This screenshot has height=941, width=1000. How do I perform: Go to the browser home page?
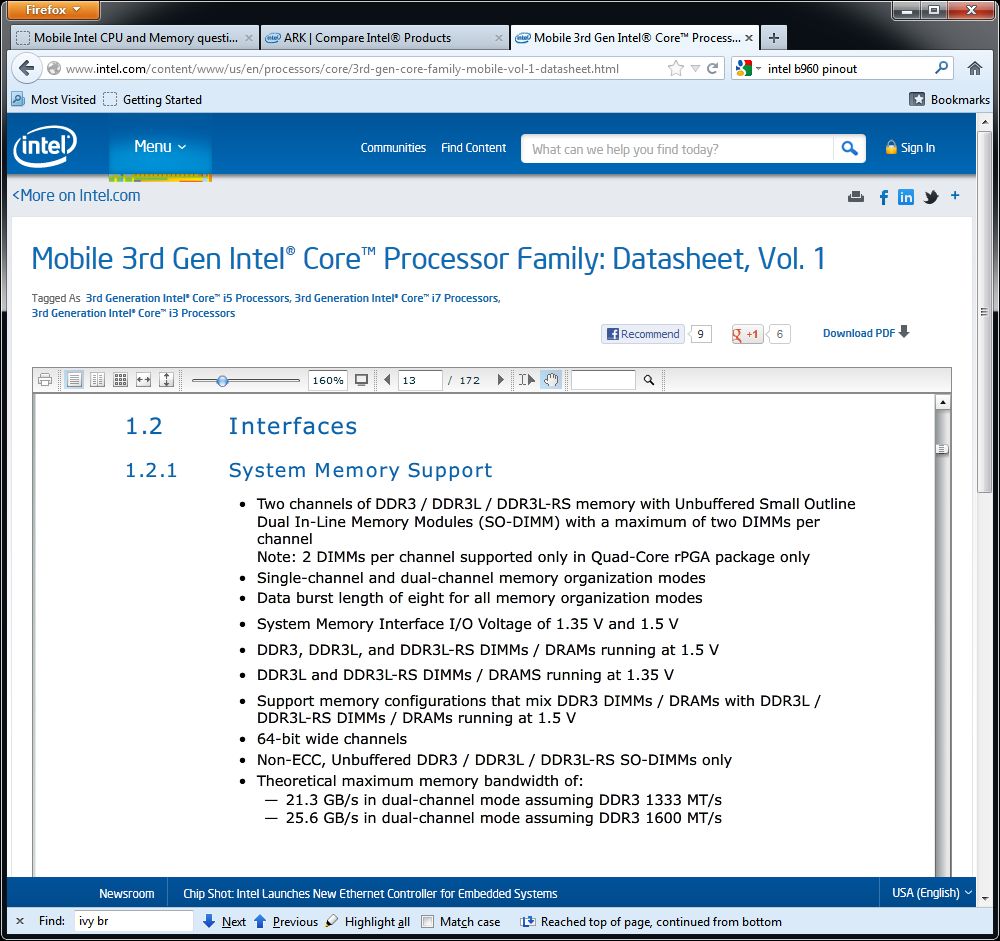pos(974,68)
